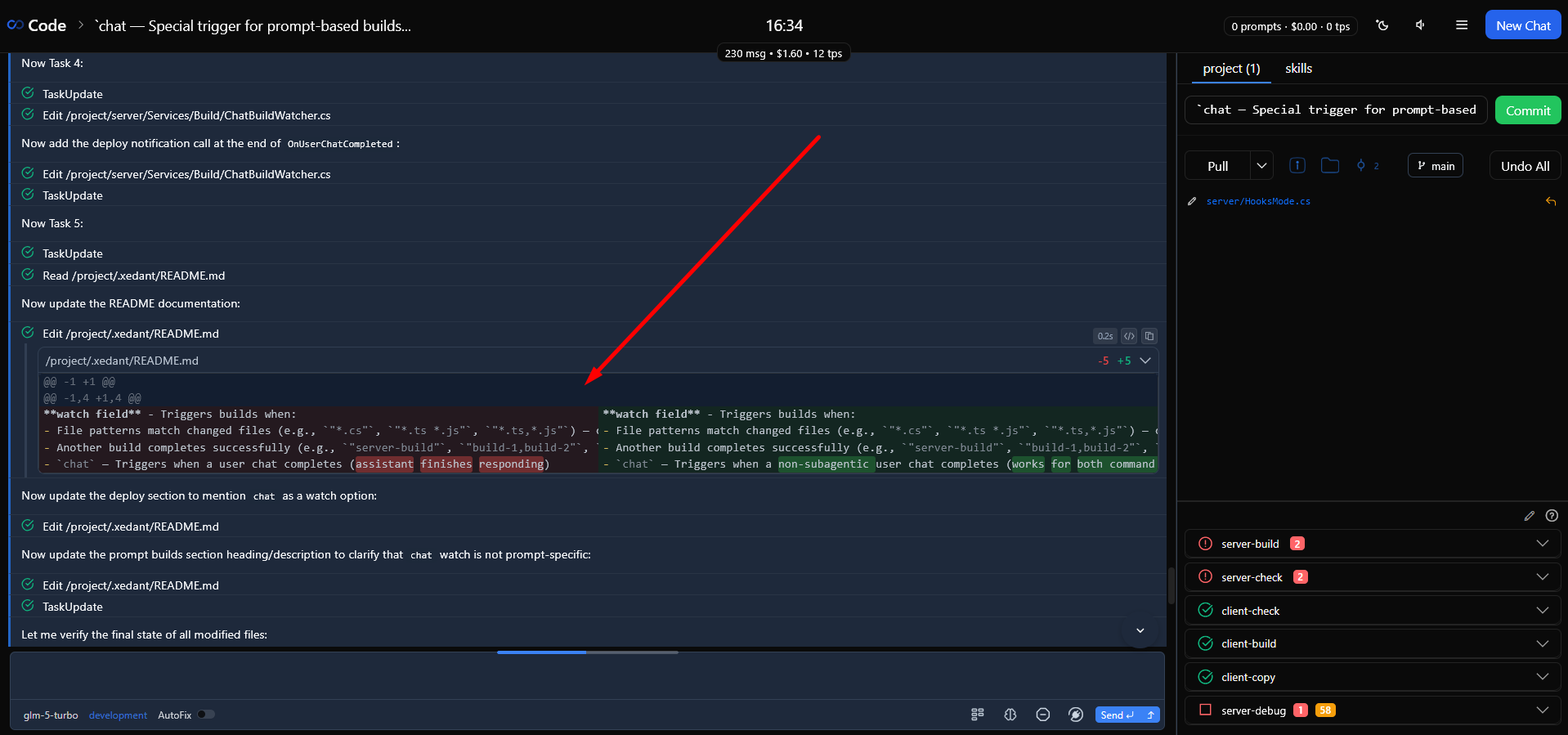Click the green Commit button
This screenshot has height=735, width=1568.
coord(1528,110)
